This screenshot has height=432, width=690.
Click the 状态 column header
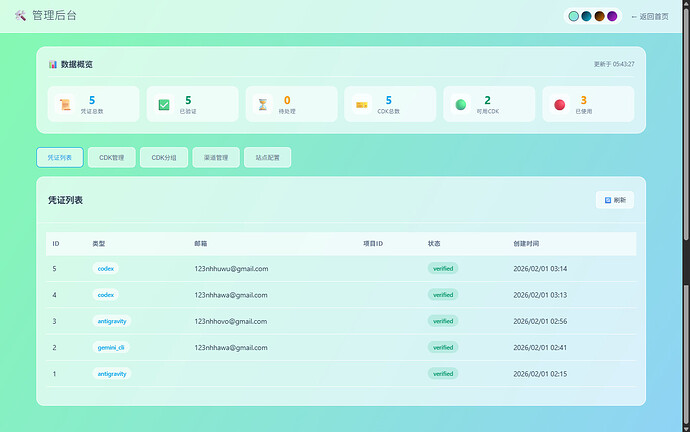pyautogui.click(x=434, y=244)
